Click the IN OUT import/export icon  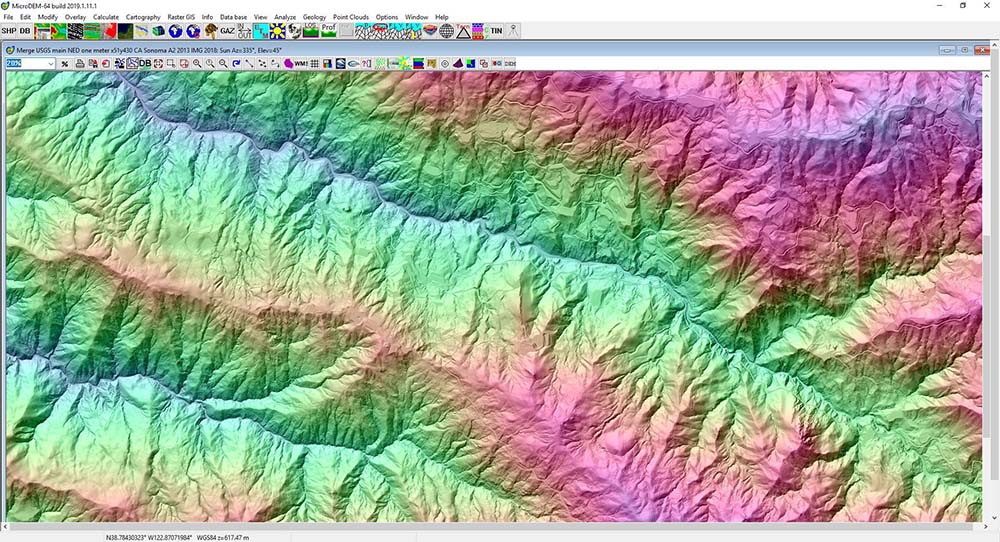[x=244, y=31]
